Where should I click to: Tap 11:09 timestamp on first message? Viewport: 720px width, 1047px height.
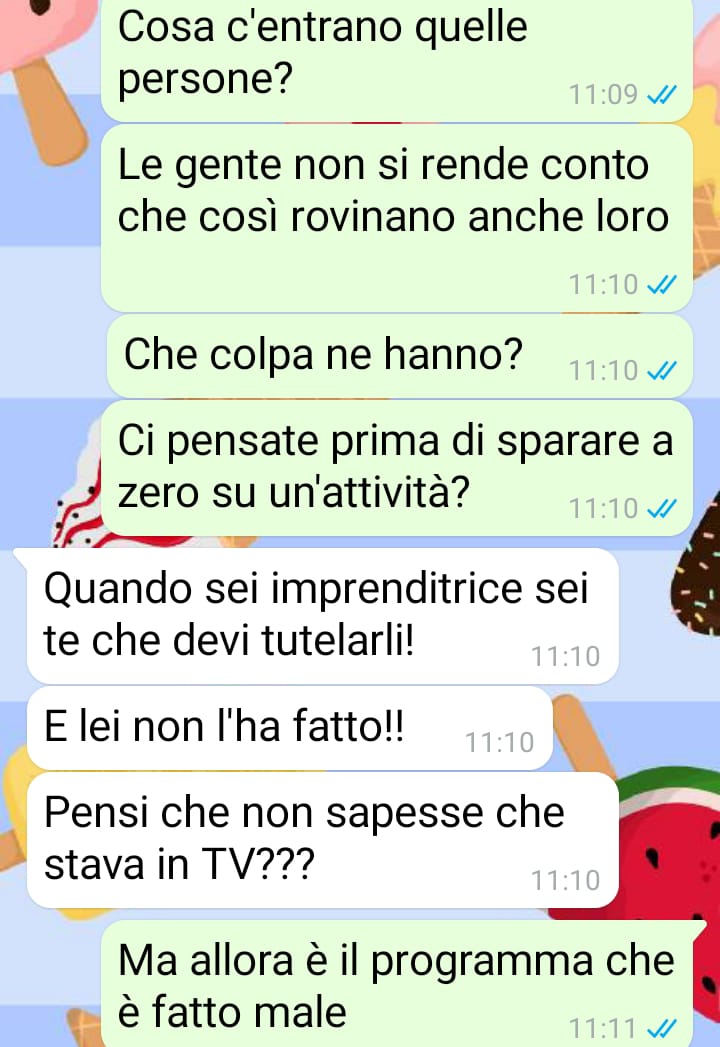[x=603, y=95]
